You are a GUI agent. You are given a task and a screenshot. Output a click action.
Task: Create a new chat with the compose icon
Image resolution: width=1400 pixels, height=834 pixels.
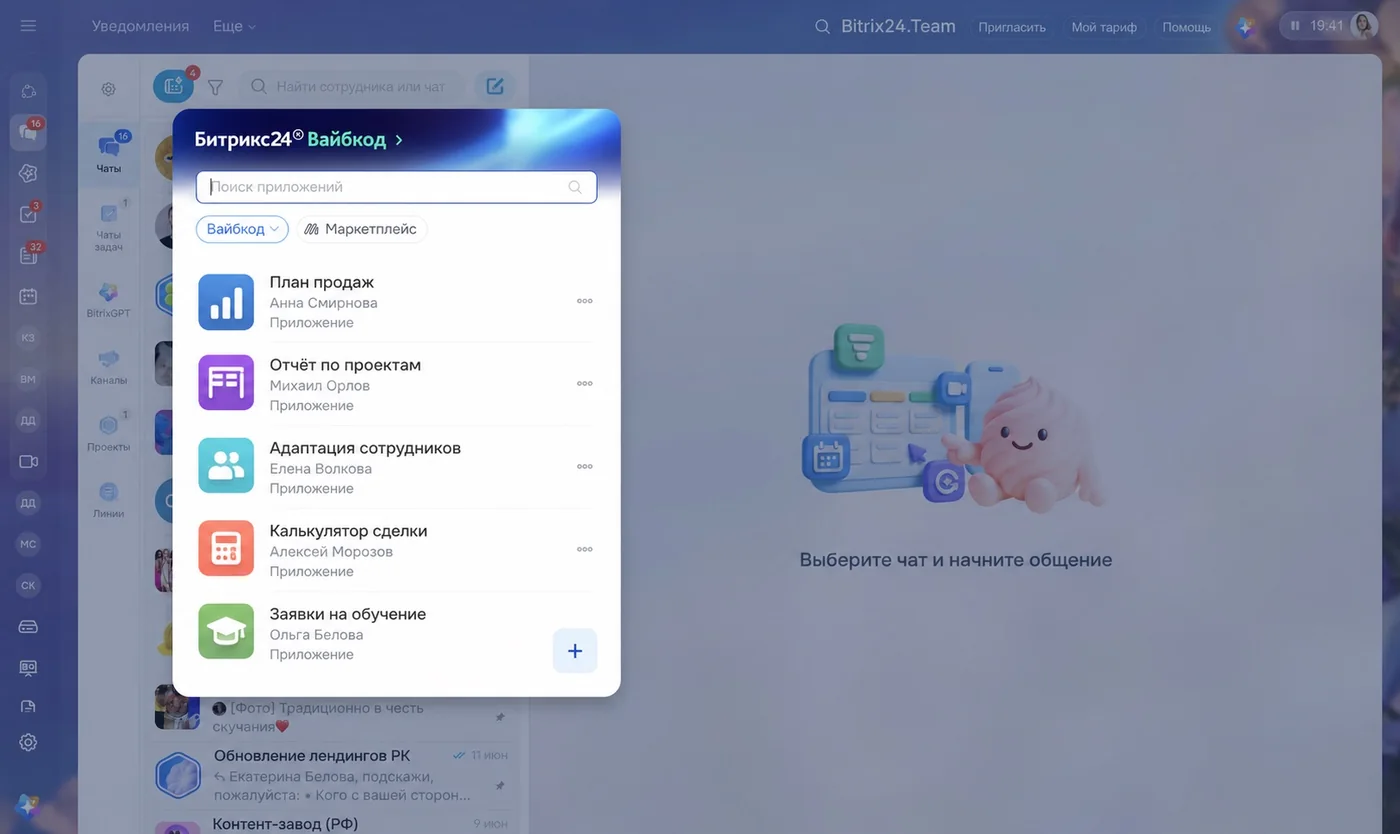[x=495, y=86]
